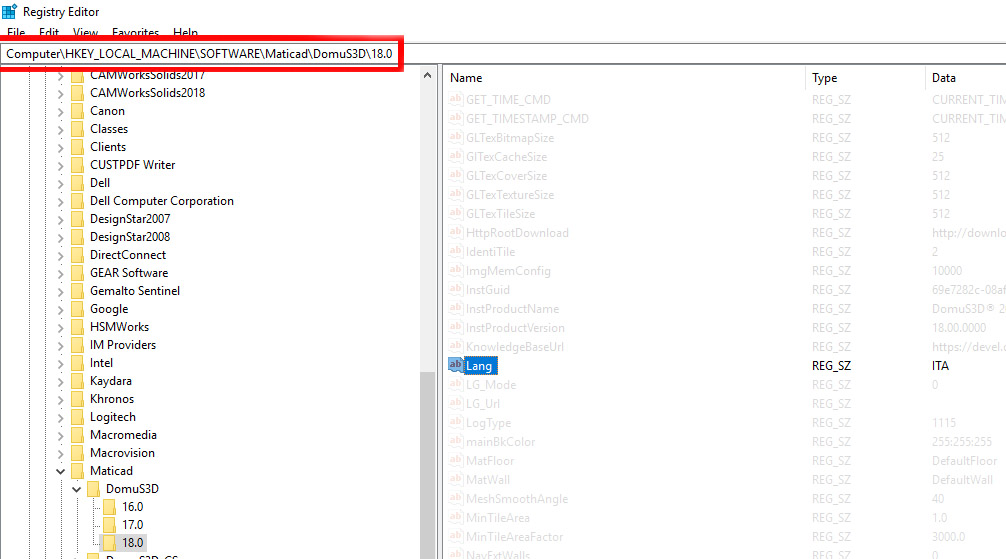Select the LG_Url value

[x=482, y=404]
